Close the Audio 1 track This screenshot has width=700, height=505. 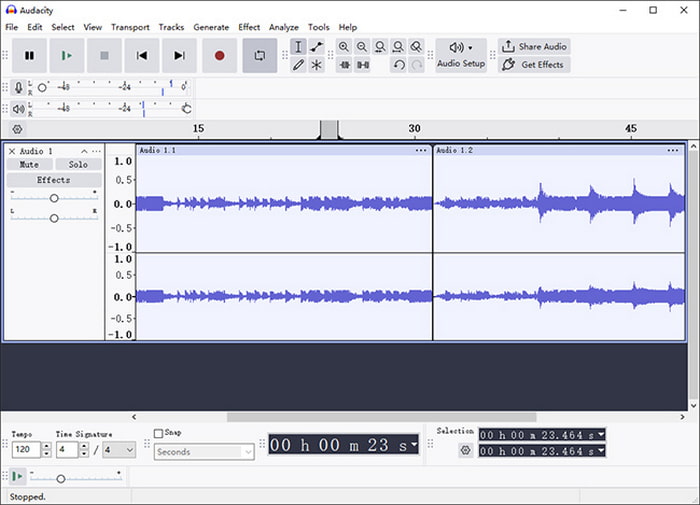click(x=12, y=151)
